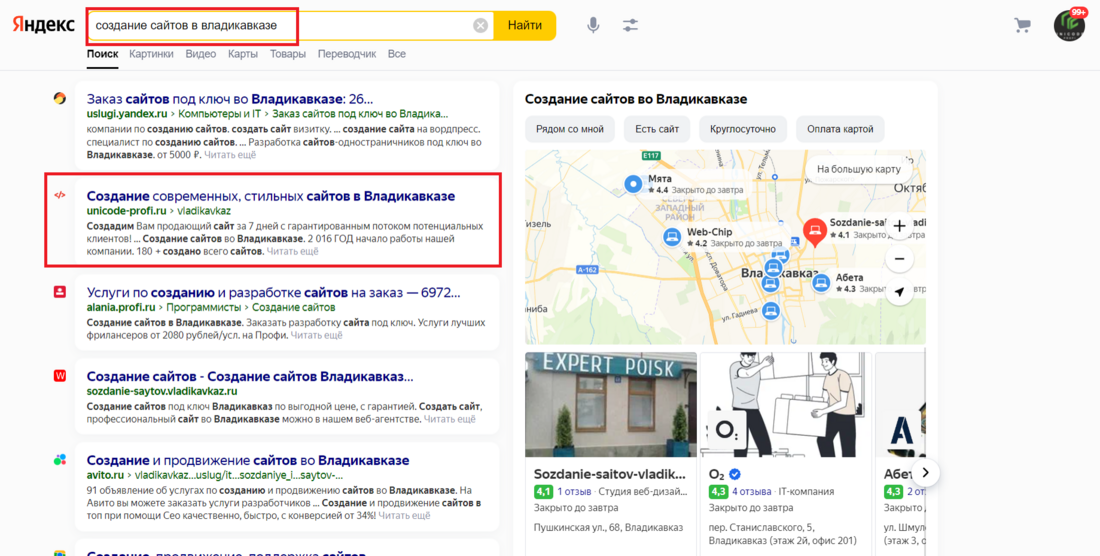Switch to Переводчик tab
This screenshot has width=1100, height=556.
coord(347,54)
